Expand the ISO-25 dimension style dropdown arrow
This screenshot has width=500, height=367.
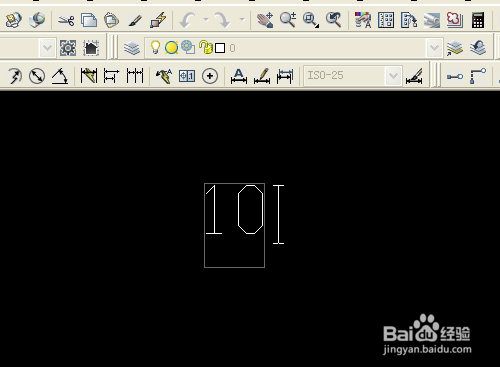[x=393, y=76]
